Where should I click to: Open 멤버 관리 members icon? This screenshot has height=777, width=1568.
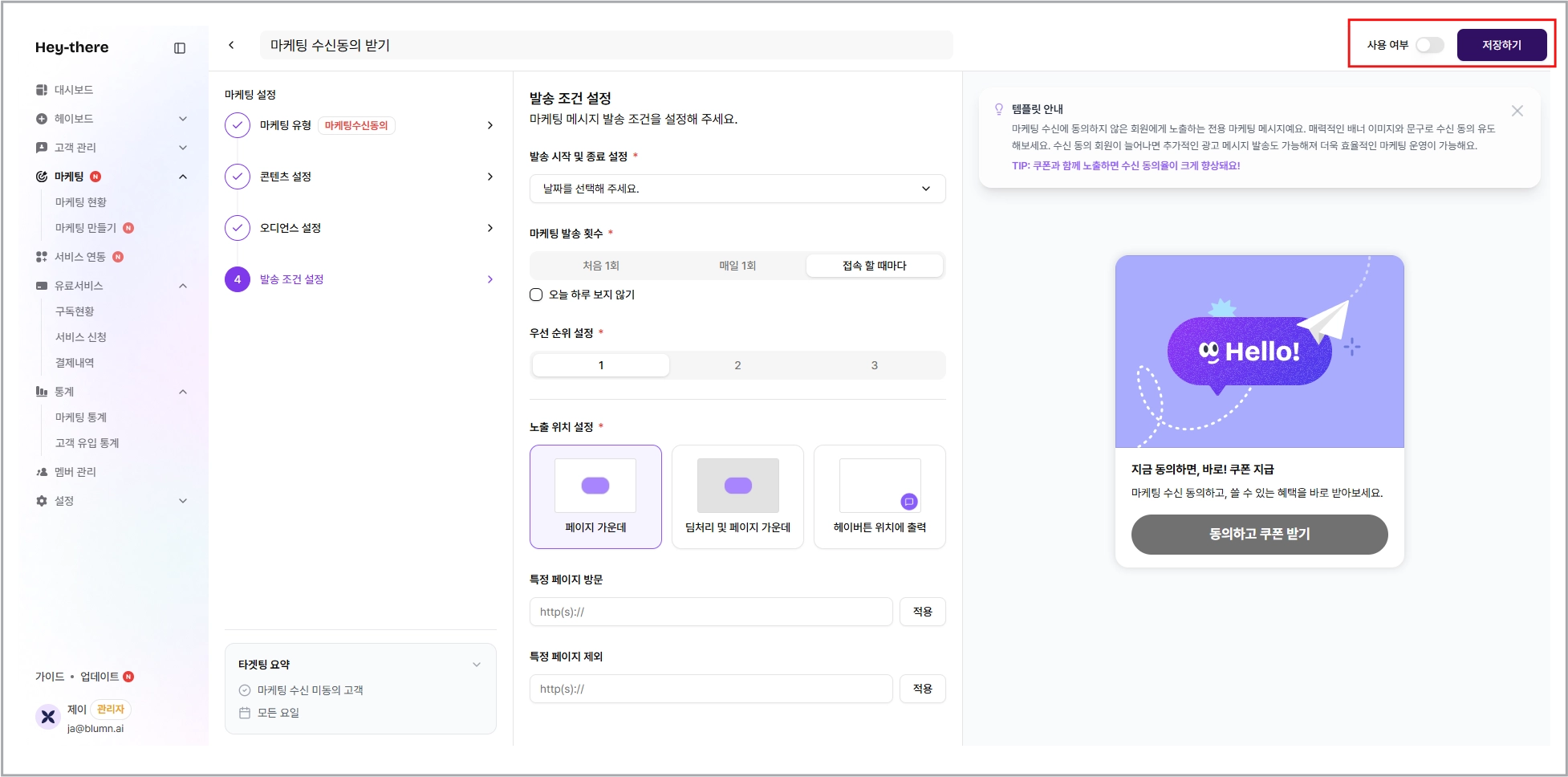tap(42, 472)
